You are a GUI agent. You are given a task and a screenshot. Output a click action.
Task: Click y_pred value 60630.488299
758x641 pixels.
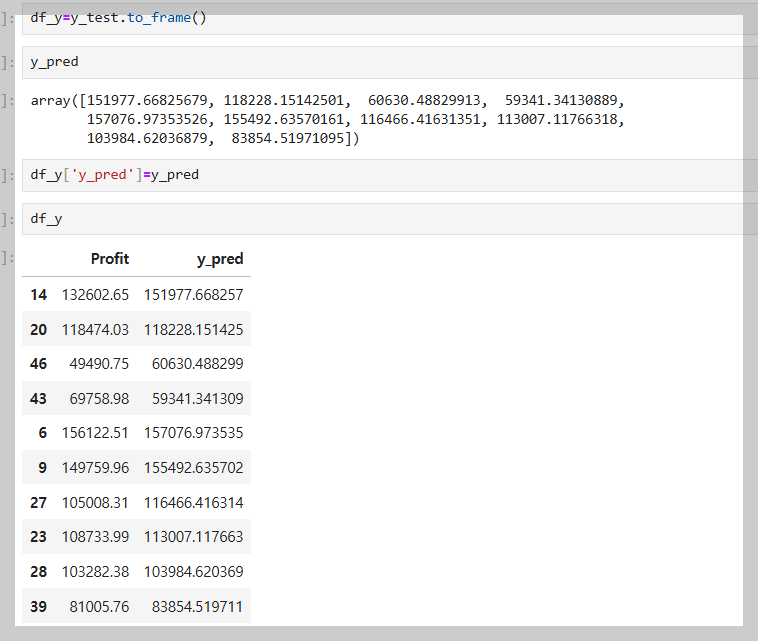198,364
